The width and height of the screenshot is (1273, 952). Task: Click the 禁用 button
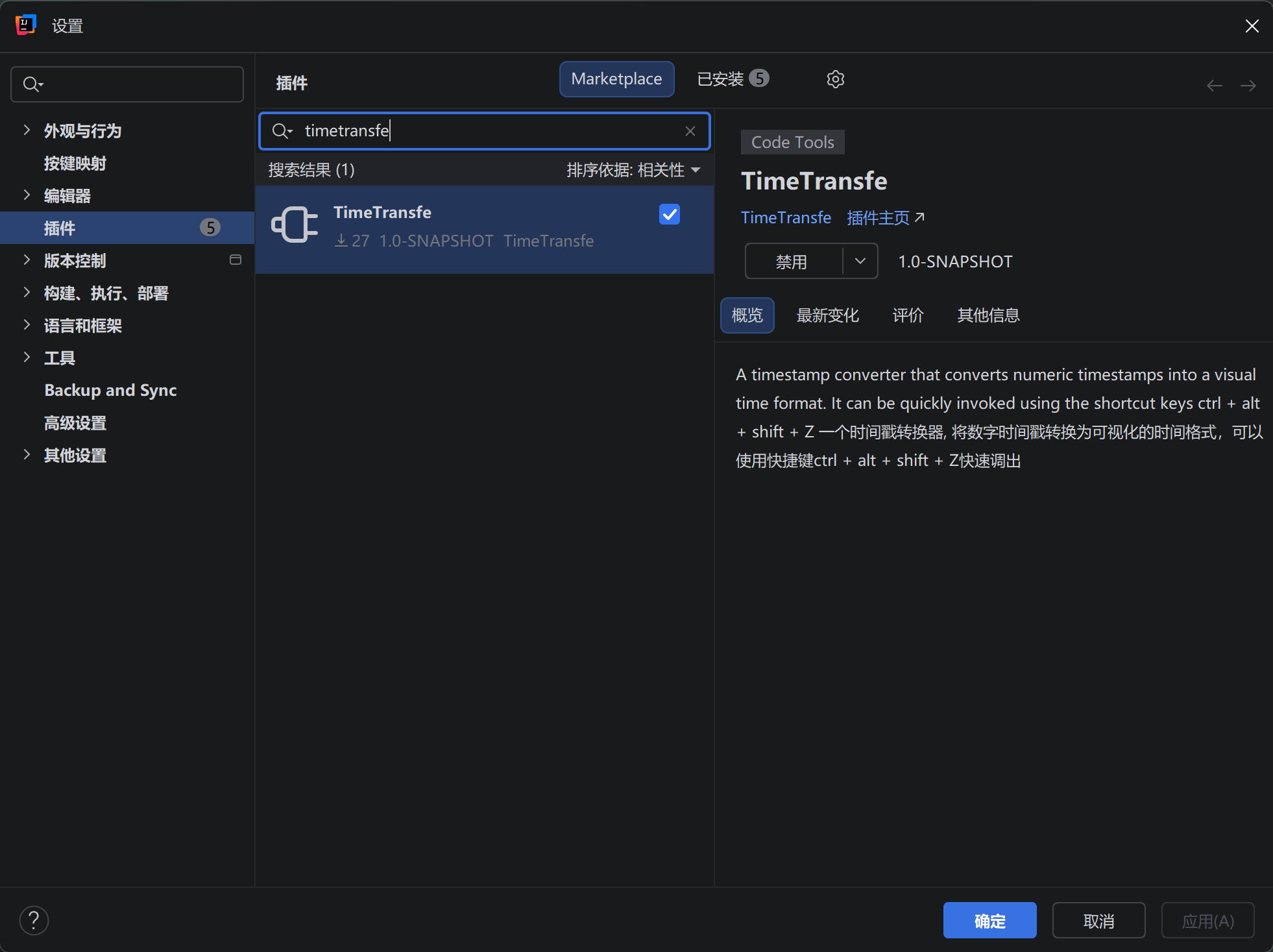coord(794,261)
